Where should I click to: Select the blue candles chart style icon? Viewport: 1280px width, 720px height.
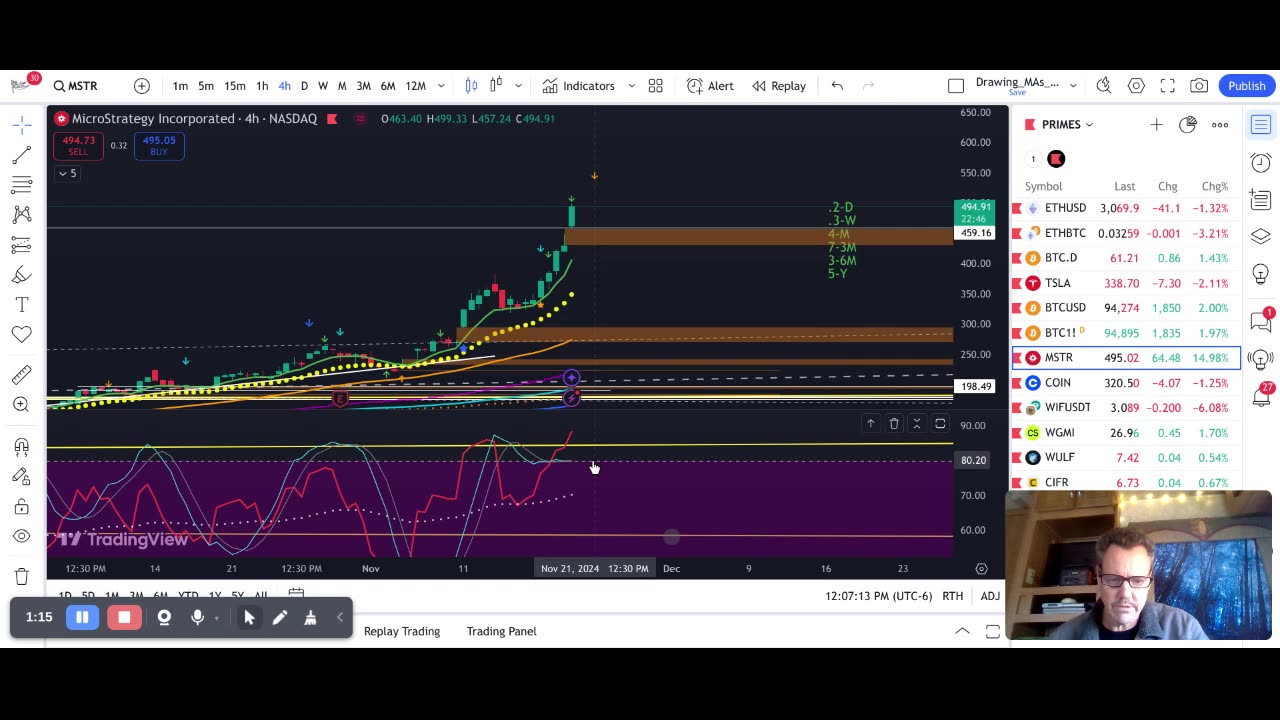pos(471,86)
